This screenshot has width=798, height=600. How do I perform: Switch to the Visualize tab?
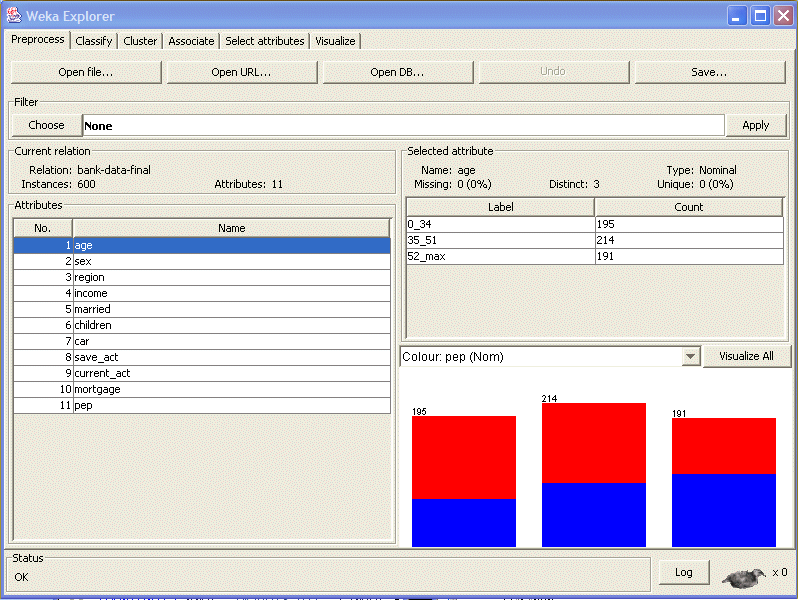(x=335, y=41)
